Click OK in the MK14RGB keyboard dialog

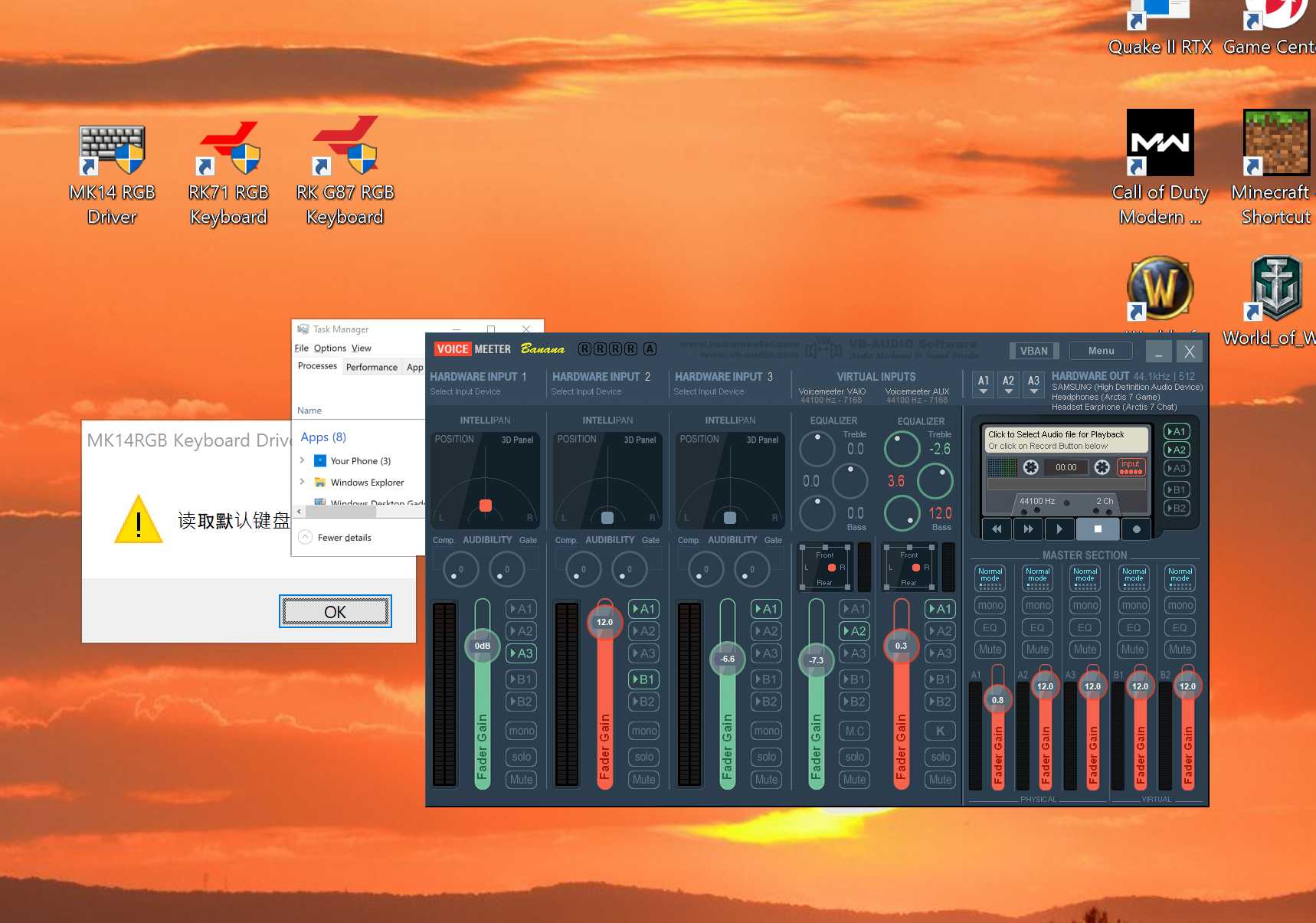click(335, 611)
